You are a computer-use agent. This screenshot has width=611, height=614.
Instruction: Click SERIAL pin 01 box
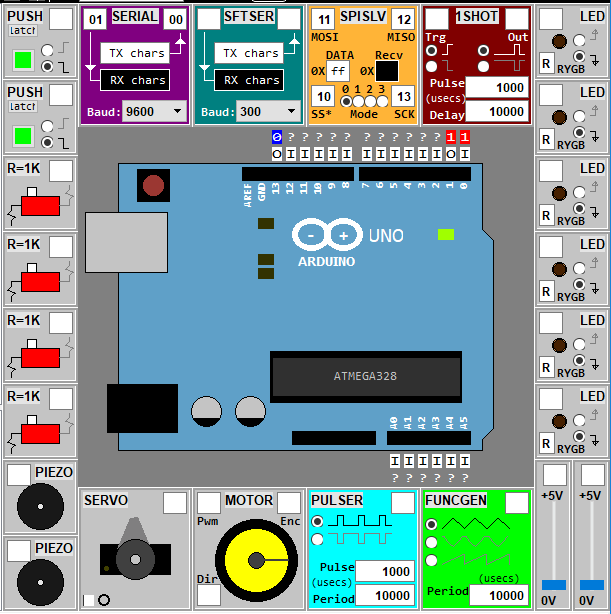(x=95, y=19)
